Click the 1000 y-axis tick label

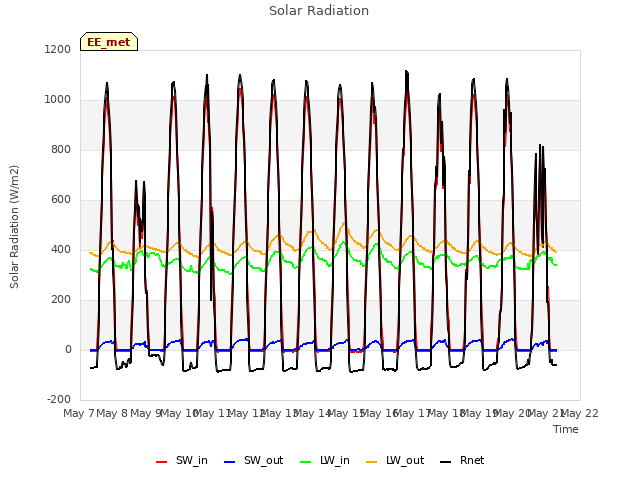coord(58,100)
